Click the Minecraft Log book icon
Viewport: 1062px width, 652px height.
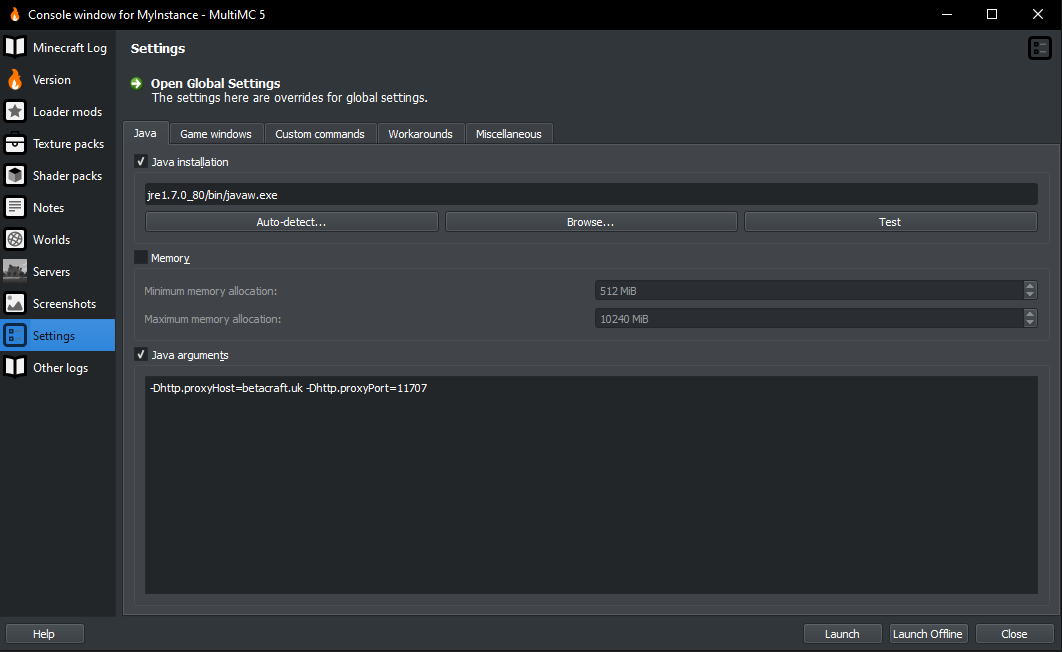15,47
